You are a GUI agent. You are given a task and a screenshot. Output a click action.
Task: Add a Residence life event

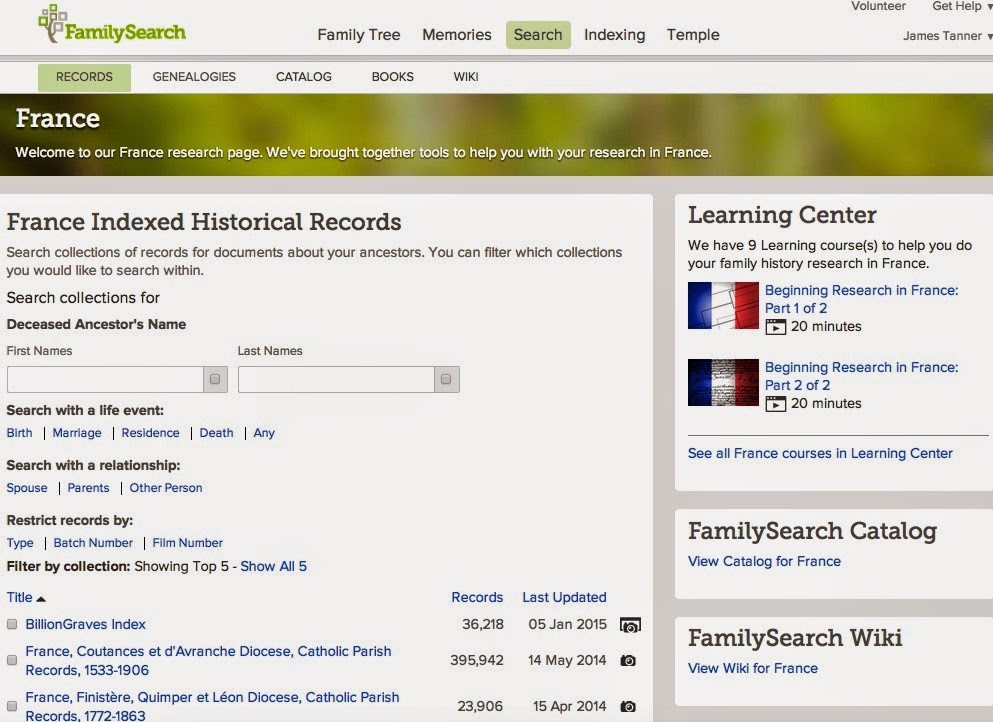click(150, 433)
